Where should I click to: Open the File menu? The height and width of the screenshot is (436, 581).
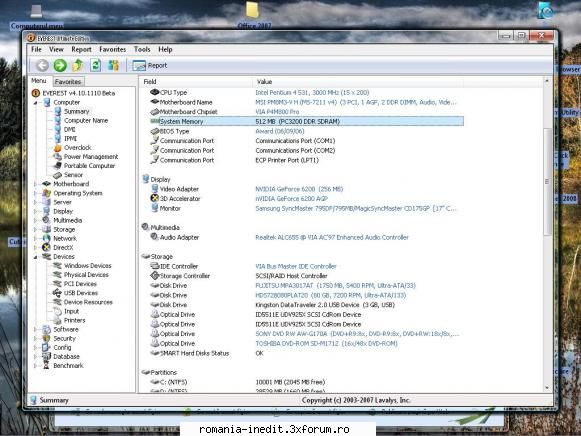36,49
